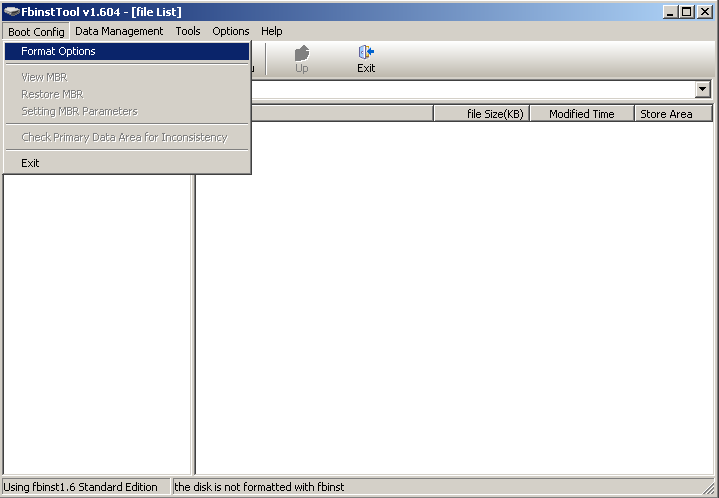Maximize the FbinstTool window

(687, 12)
